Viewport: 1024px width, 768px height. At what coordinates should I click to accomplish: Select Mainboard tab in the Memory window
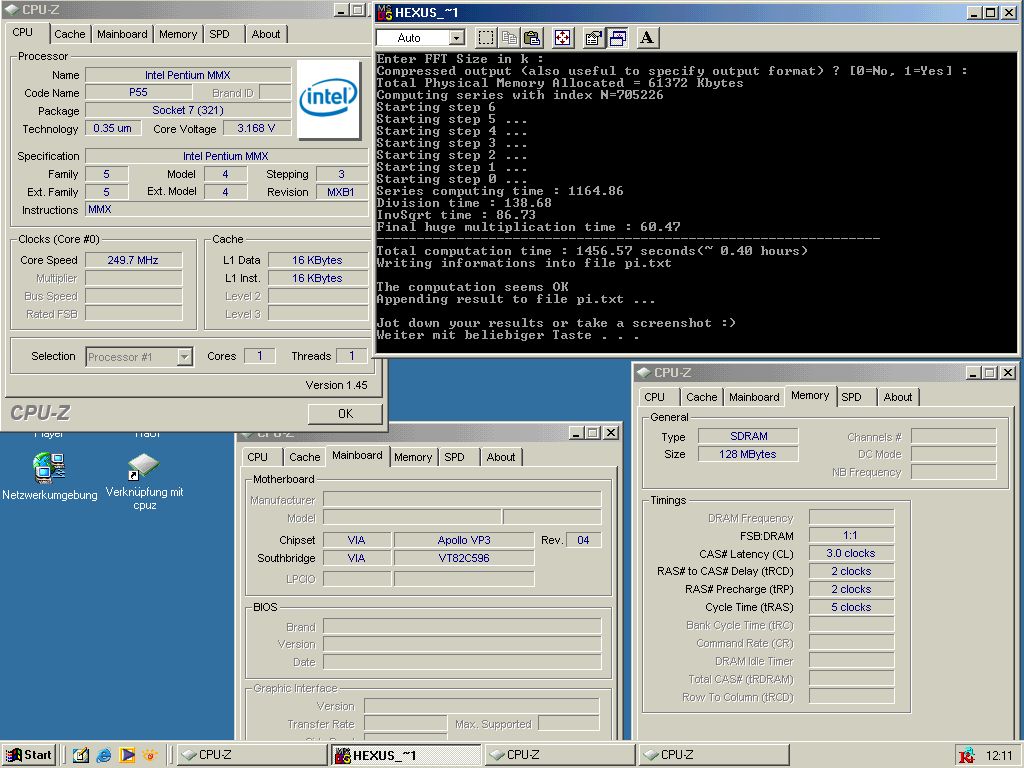click(754, 397)
